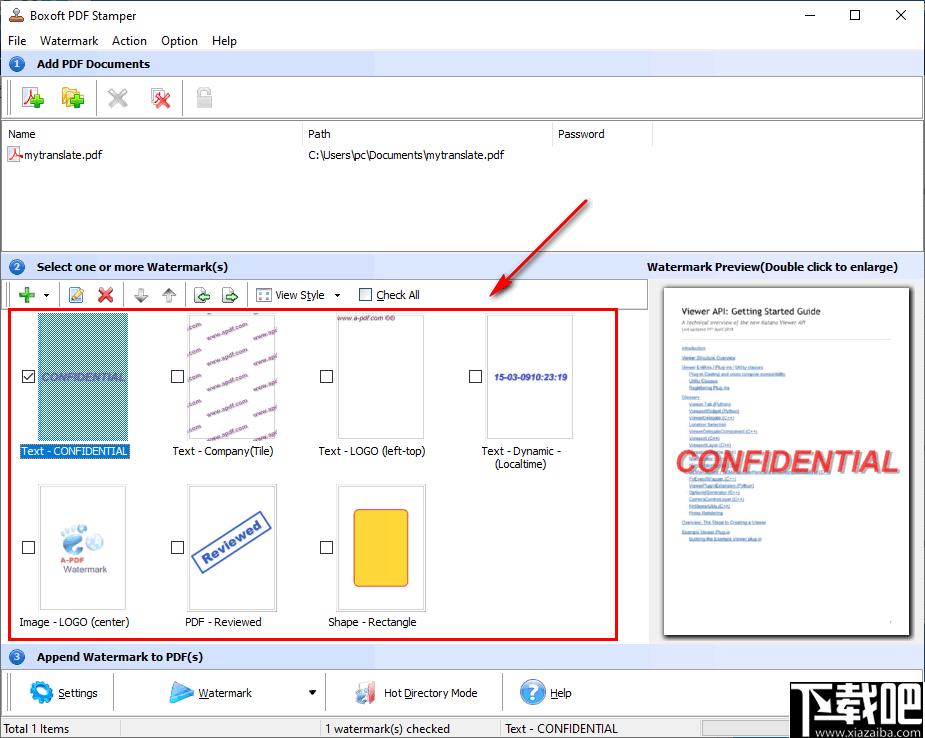
Task: Check the Image - LOGO (center) watermark
Action: (x=28, y=547)
